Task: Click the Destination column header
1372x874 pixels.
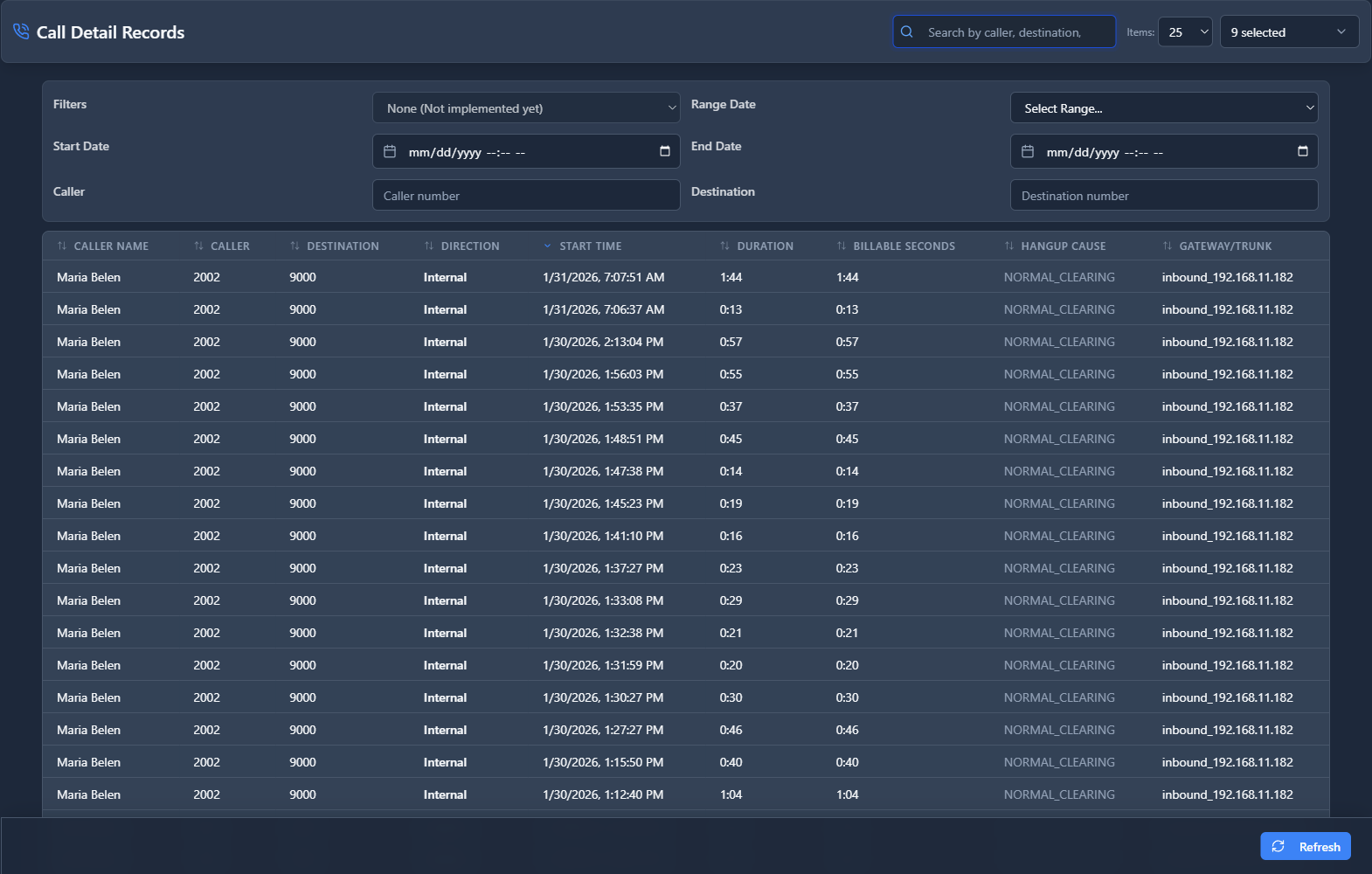Action: coord(343,246)
